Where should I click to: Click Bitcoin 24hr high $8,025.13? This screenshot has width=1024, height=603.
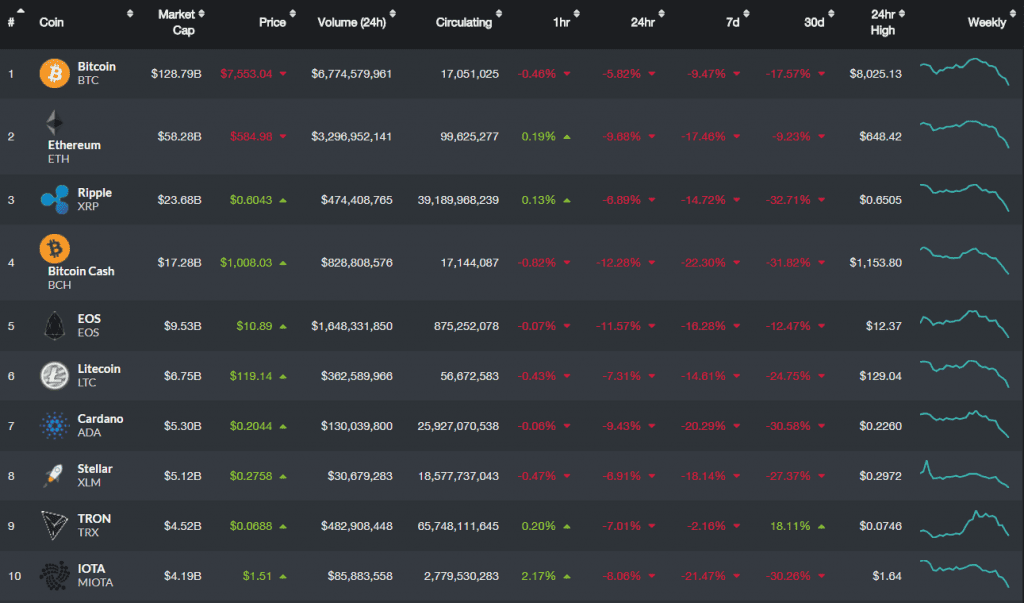[x=875, y=74]
